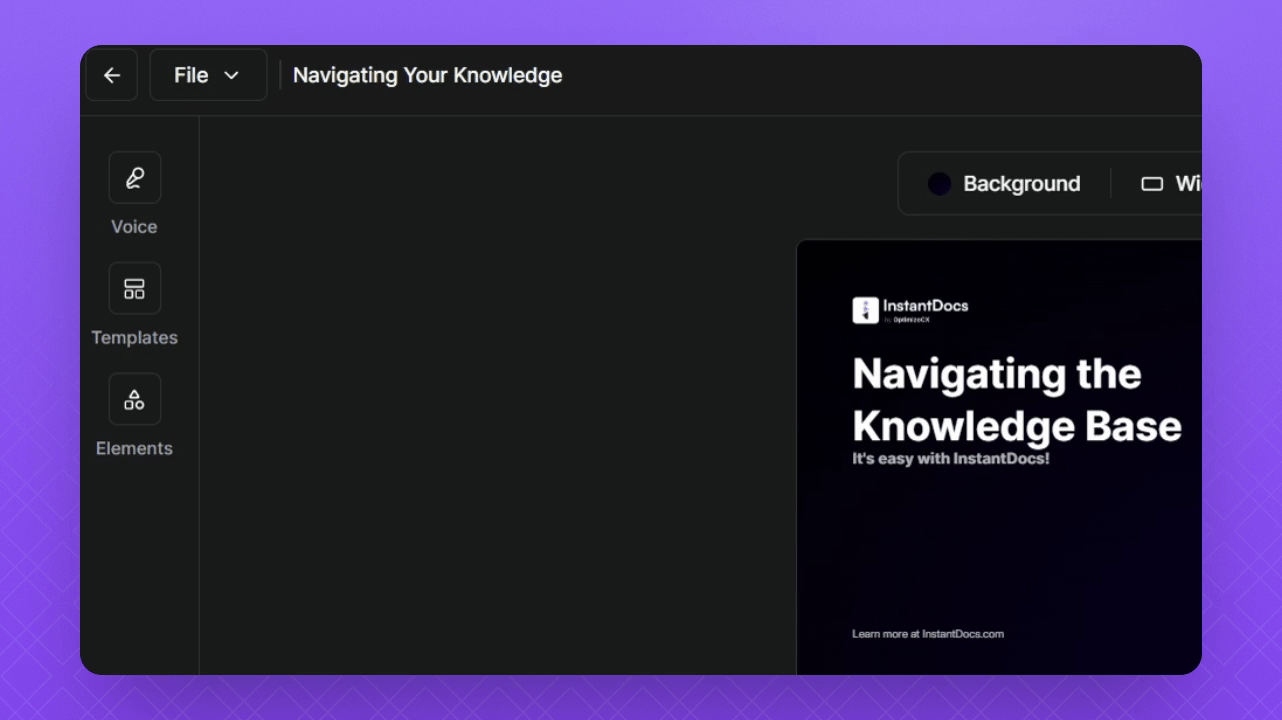This screenshot has width=1282, height=720.
Task: Select the partially visible Wi option label
Action: (1187, 184)
